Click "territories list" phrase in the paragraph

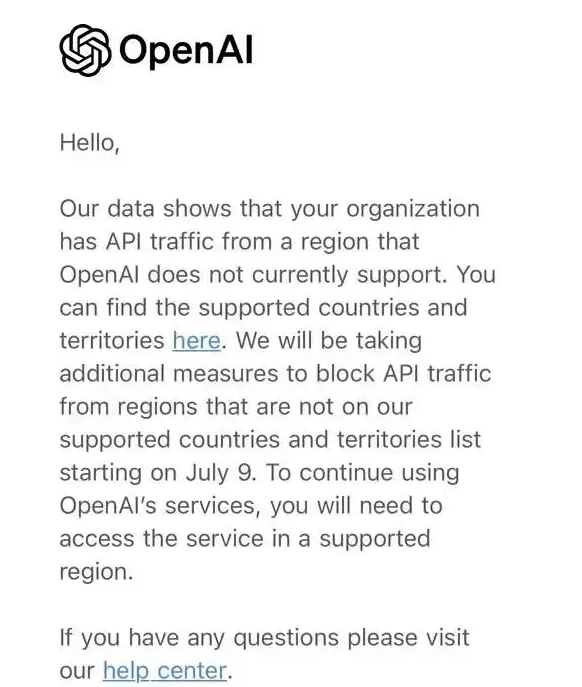(x=408, y=440)
